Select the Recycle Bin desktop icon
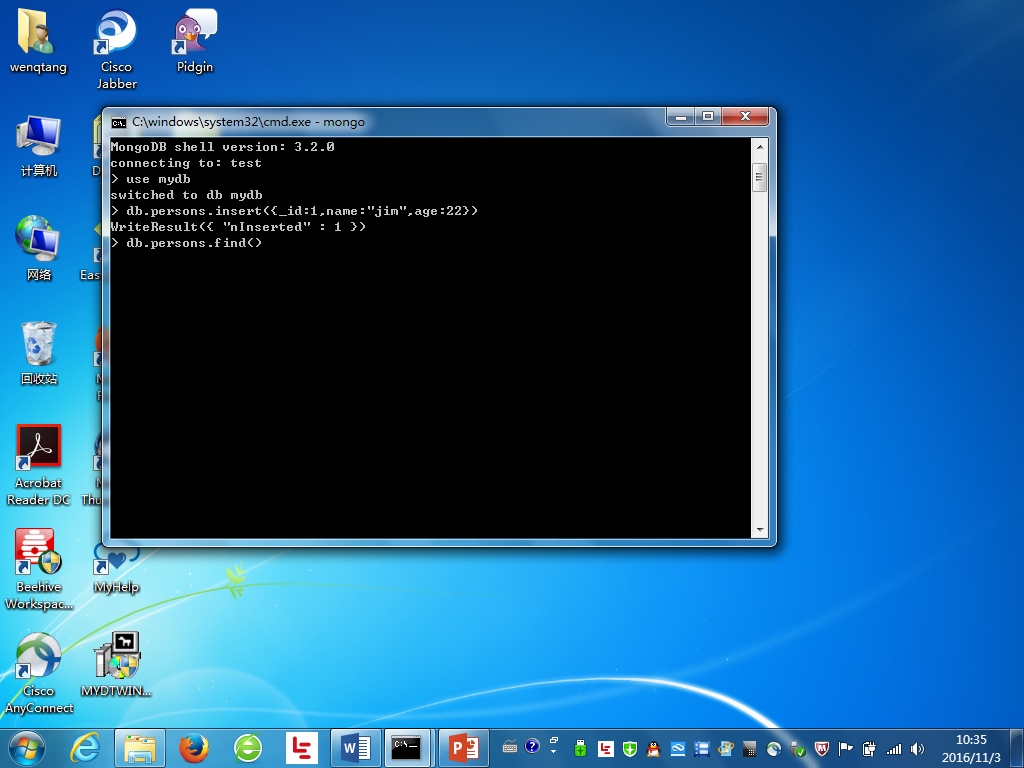This screenshot has height=768, width=1024. [39, 345]
